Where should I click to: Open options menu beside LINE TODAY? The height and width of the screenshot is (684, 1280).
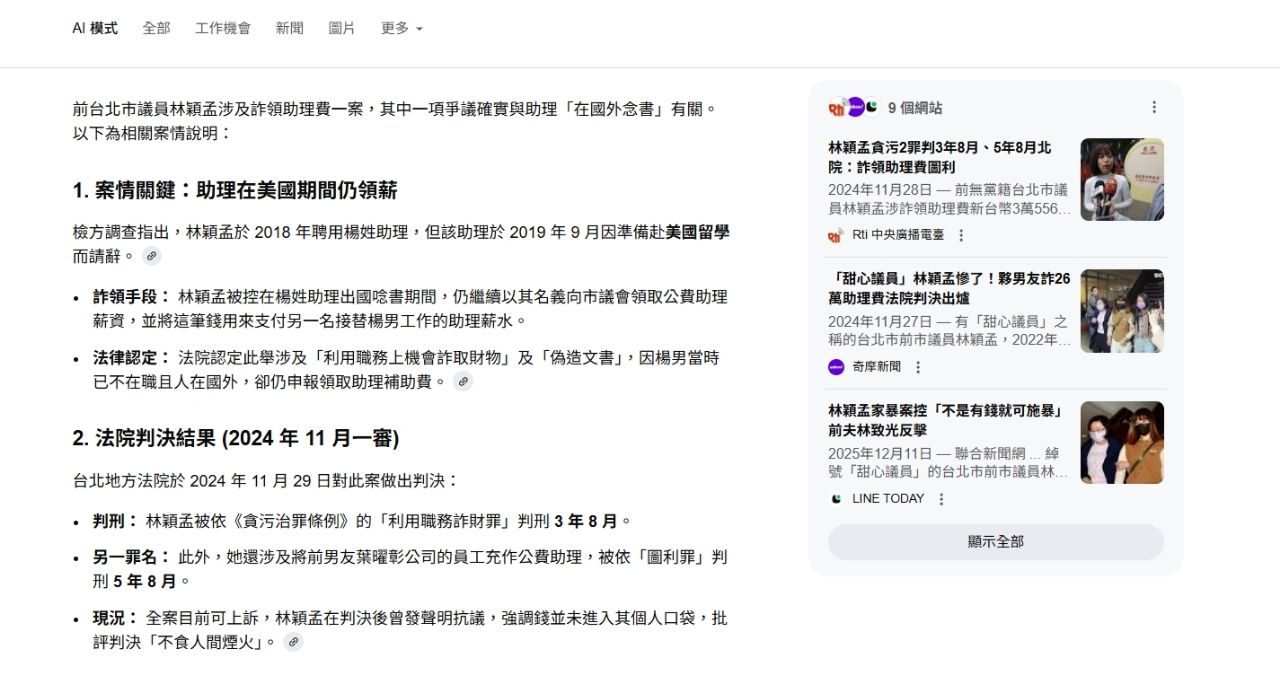click(x=941, y=499)
